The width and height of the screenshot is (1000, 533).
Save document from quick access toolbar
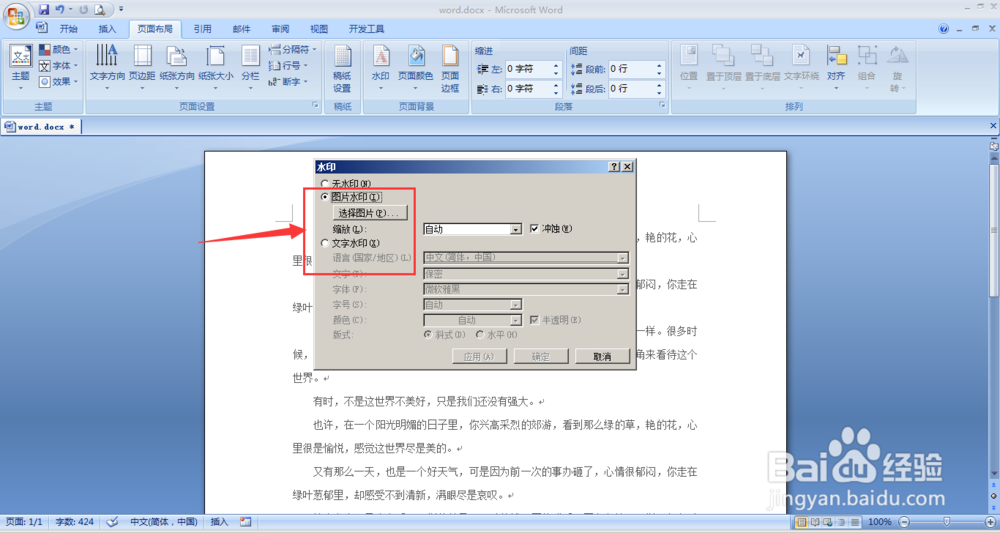43,10
